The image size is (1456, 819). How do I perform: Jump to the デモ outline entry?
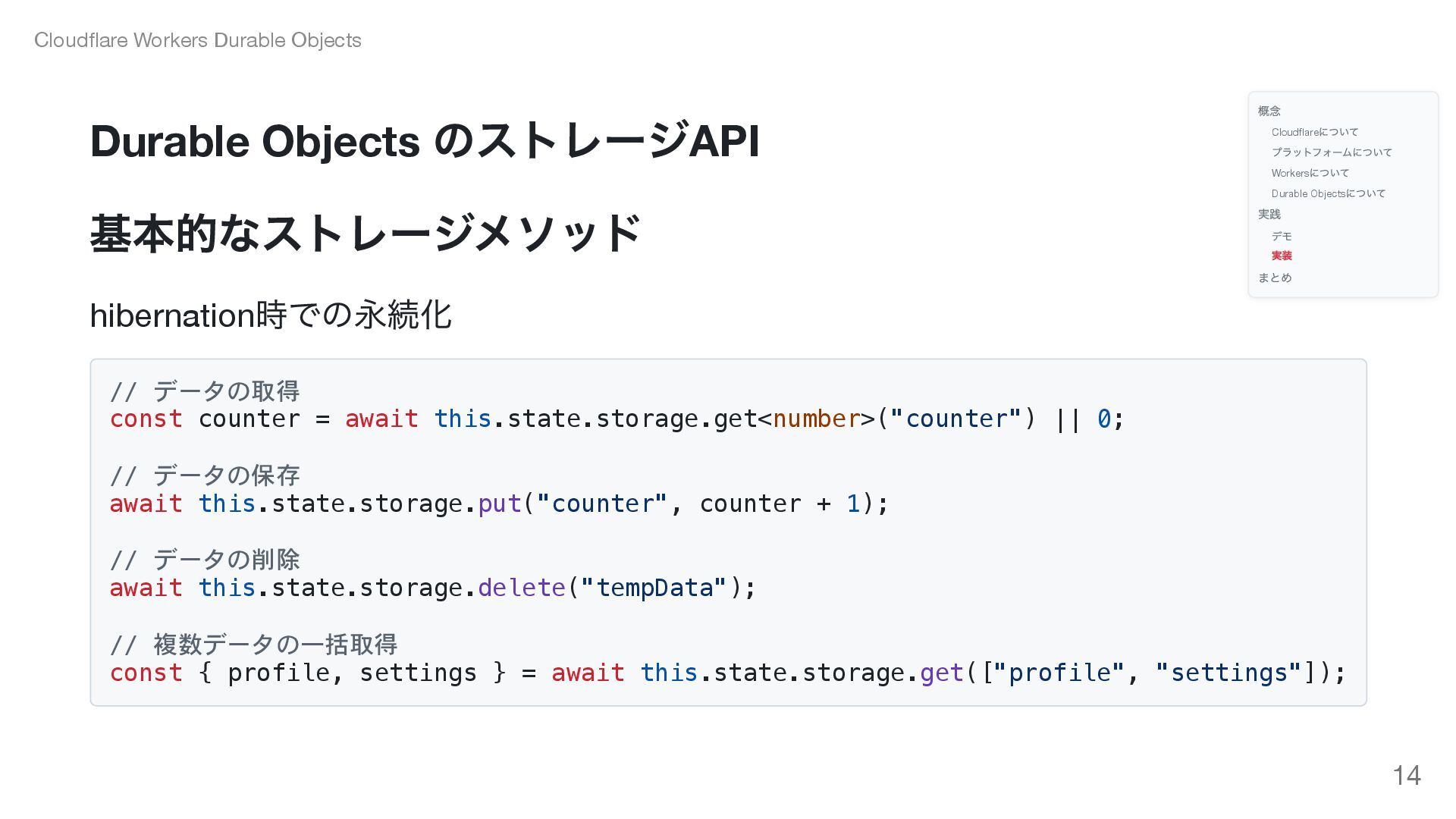pos(1282,236)
